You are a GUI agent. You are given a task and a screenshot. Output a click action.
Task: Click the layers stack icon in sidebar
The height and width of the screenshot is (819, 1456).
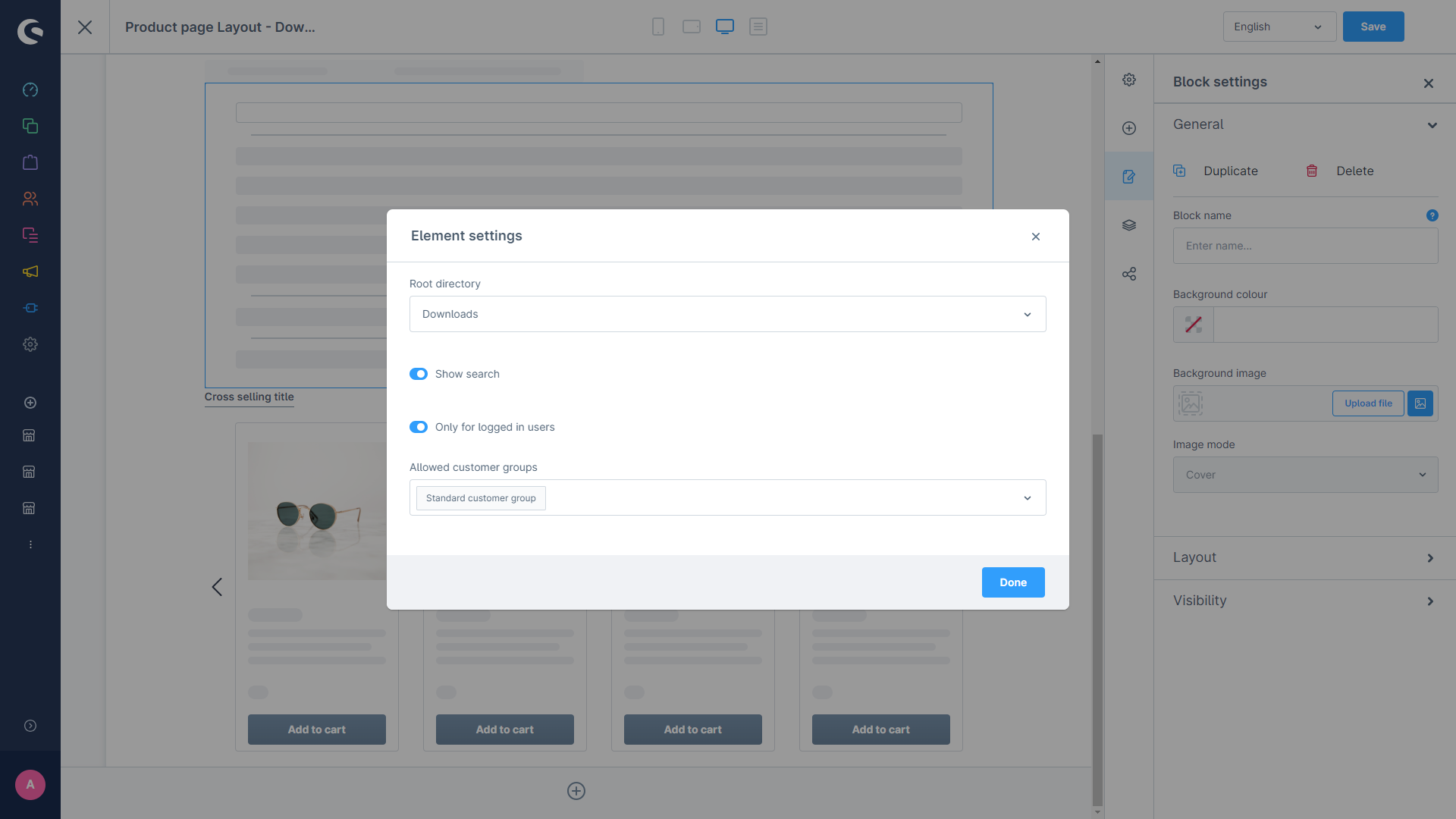1129,225
